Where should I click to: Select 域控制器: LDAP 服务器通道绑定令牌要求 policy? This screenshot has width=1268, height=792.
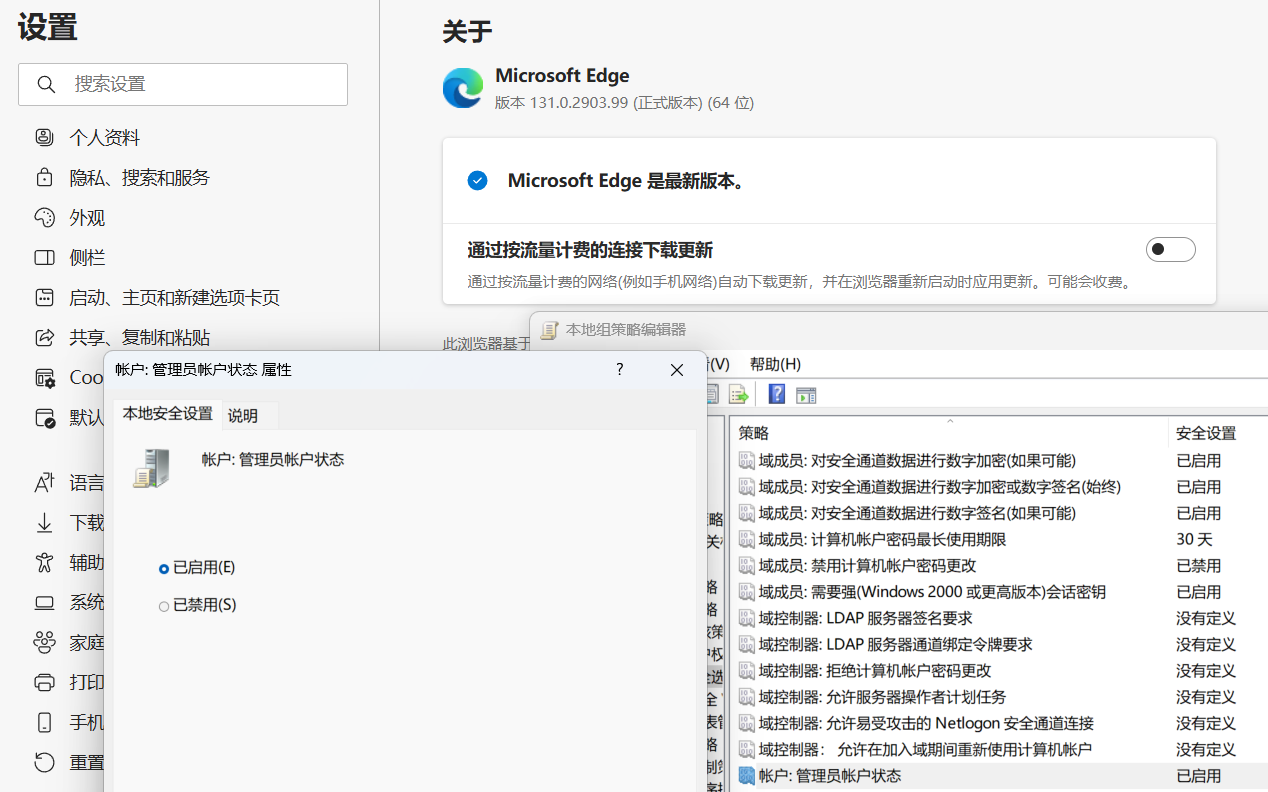(999, 644)
